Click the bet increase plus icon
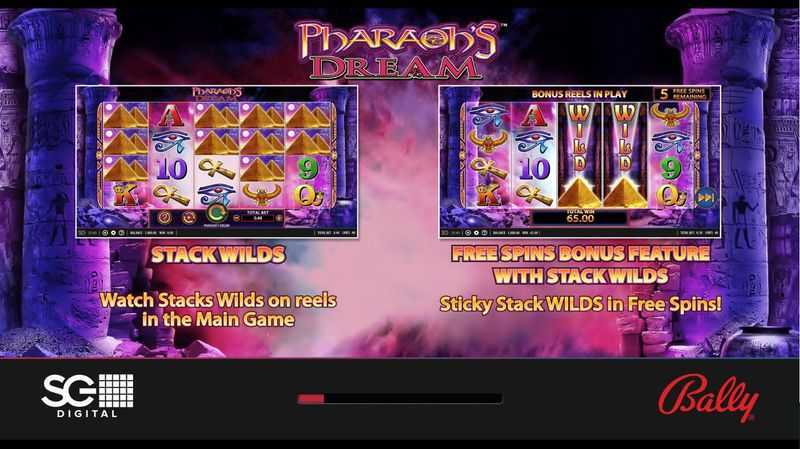Image resolution: width=800 pixels, height=449 pixels. click(x=279, y=218)
